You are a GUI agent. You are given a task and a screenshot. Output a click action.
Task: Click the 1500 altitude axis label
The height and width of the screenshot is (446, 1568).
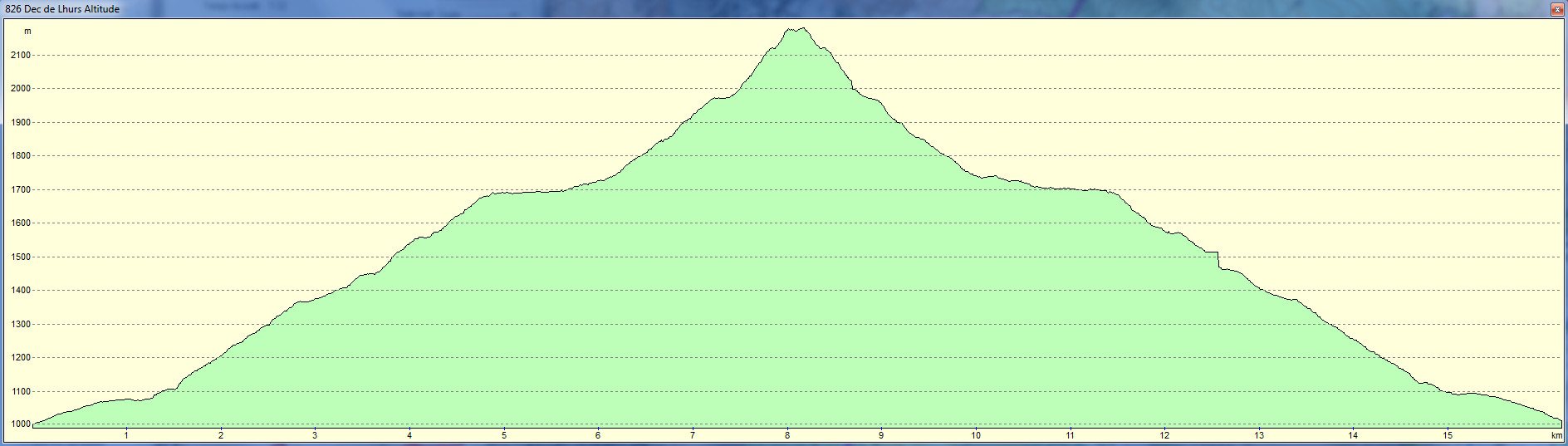pyautogui.click(x=21, y=257)
